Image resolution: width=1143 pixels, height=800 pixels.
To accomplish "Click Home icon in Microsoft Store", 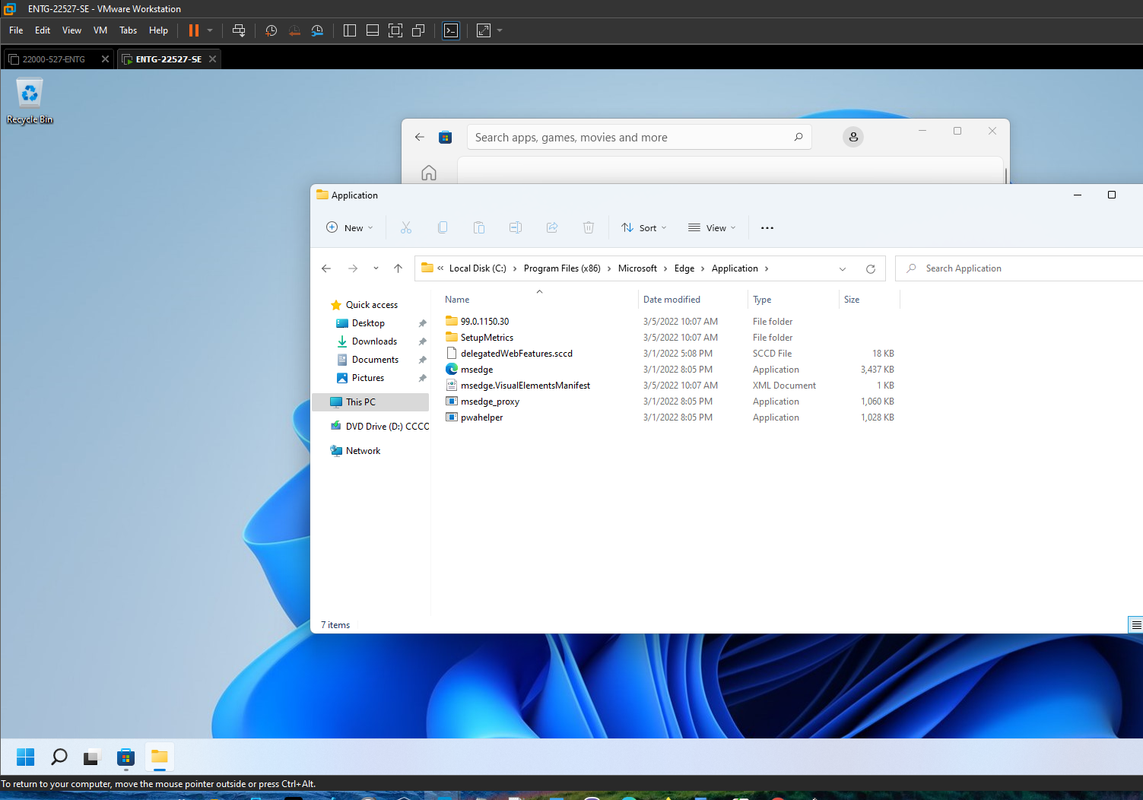I will (429, 173).
